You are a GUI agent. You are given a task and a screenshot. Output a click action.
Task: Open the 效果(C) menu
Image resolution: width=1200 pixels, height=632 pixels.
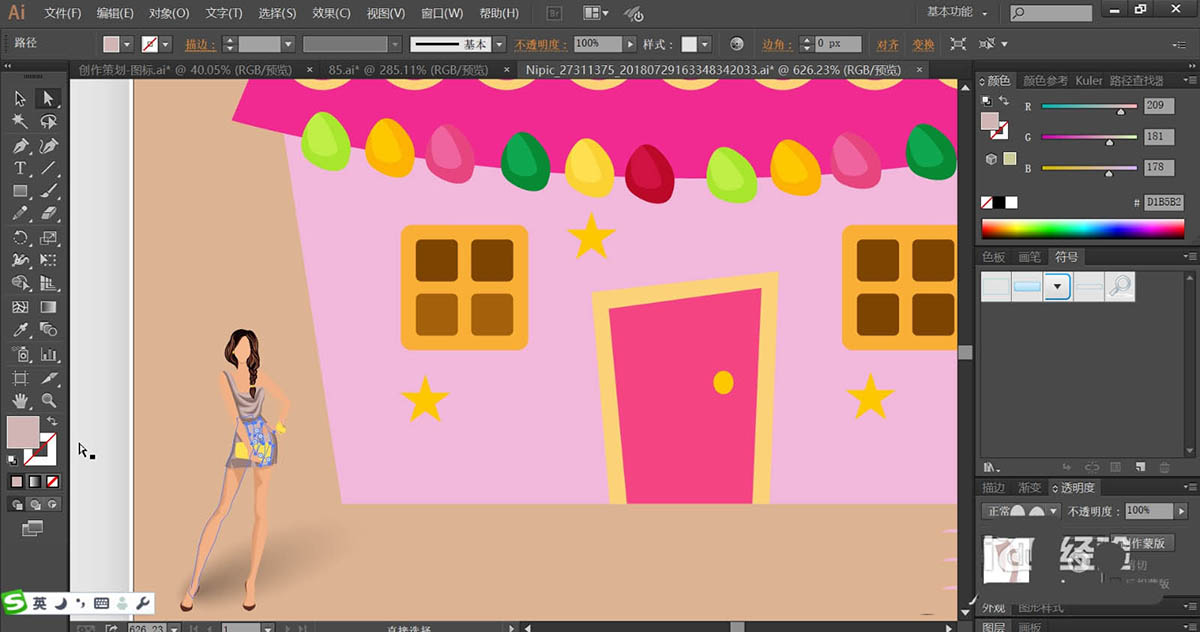pyautogui.click(x=331, y=13)
